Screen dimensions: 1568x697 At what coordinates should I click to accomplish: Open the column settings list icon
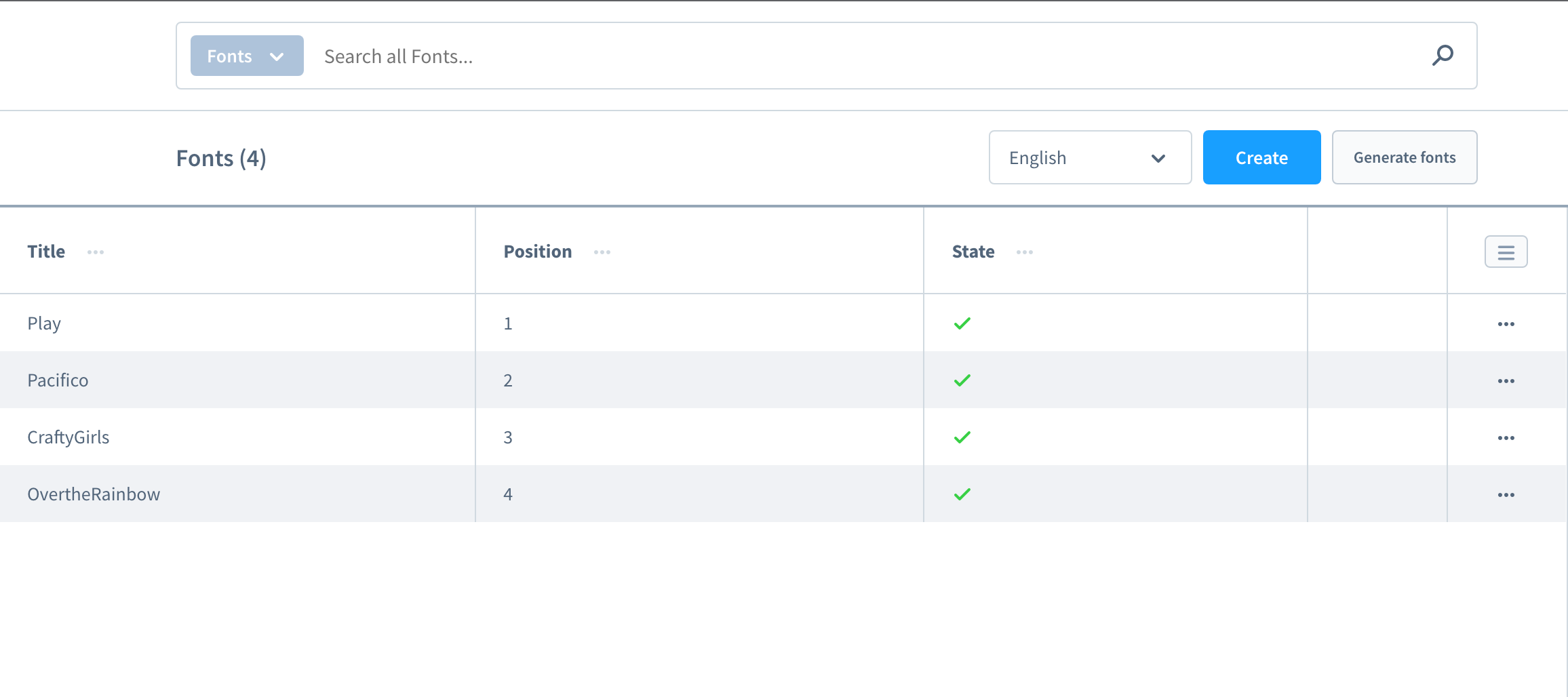[x=1506, y=252]
